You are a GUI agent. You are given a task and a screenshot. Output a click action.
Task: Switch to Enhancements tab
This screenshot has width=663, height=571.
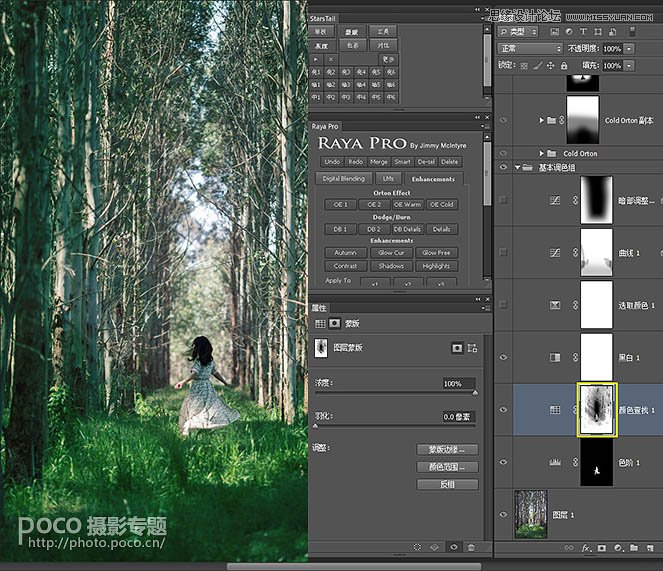(433, 179)
